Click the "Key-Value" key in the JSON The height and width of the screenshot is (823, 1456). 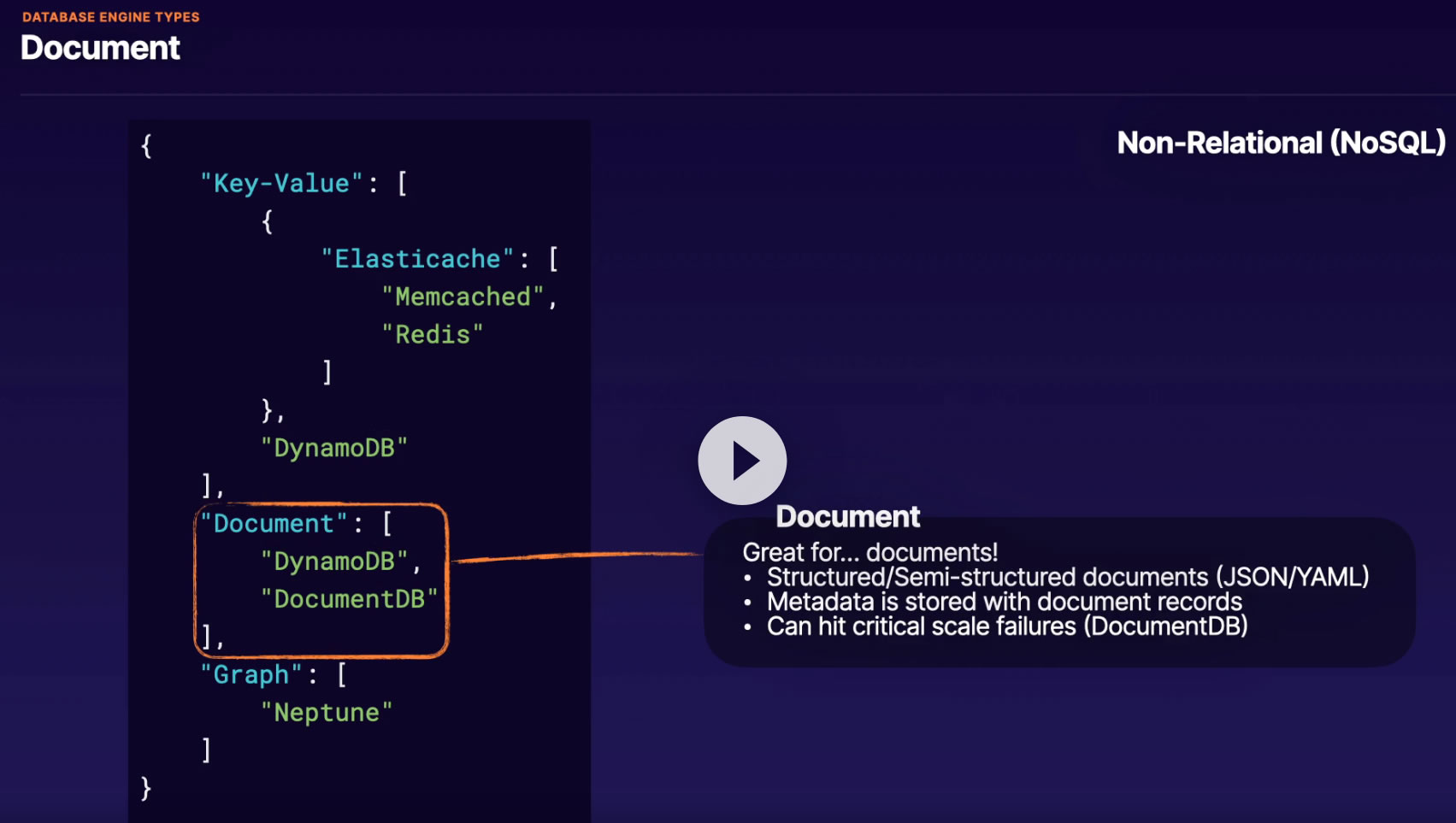point(282,183)
